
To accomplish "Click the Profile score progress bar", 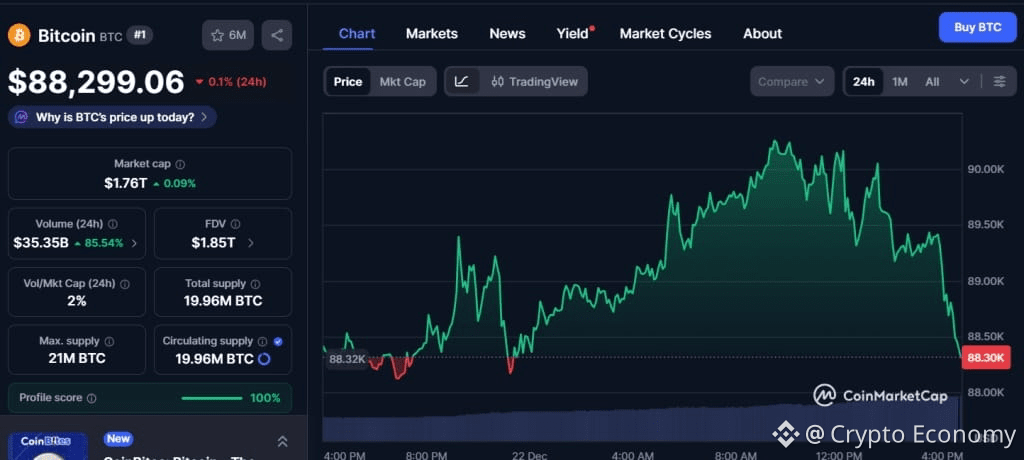I will click(212, 398).
